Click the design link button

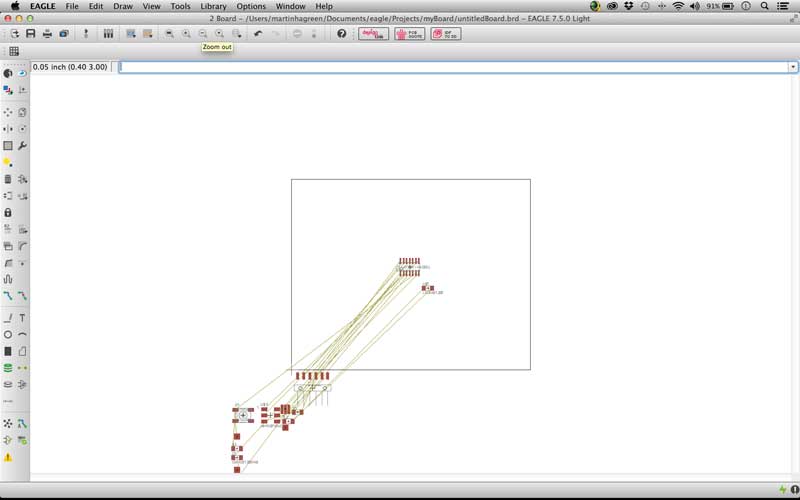pyautogui.click(x=373, y=34)
